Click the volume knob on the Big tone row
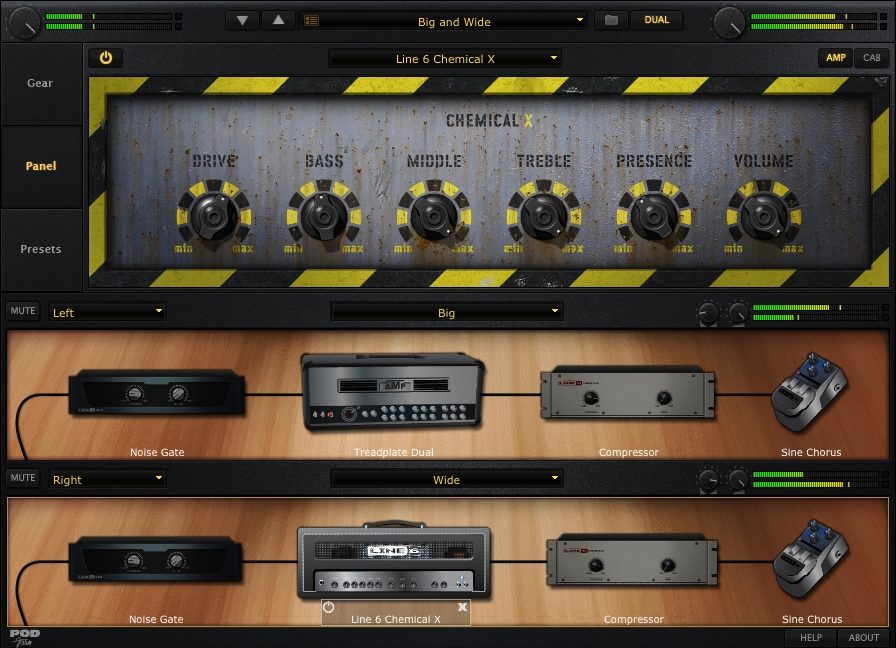Screen dimensions: 896x648 click(x=738, y=313)
